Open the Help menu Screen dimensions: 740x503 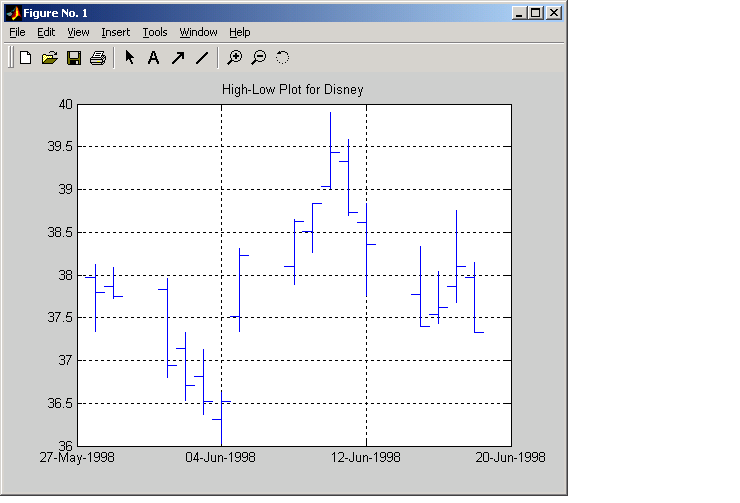click(x=240, y=32)
